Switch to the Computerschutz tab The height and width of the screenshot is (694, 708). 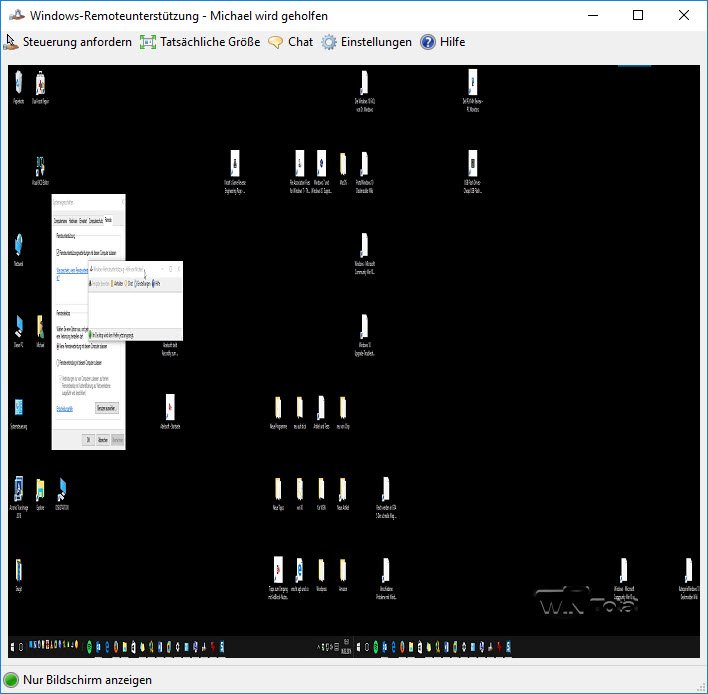(x=96, y=221)
